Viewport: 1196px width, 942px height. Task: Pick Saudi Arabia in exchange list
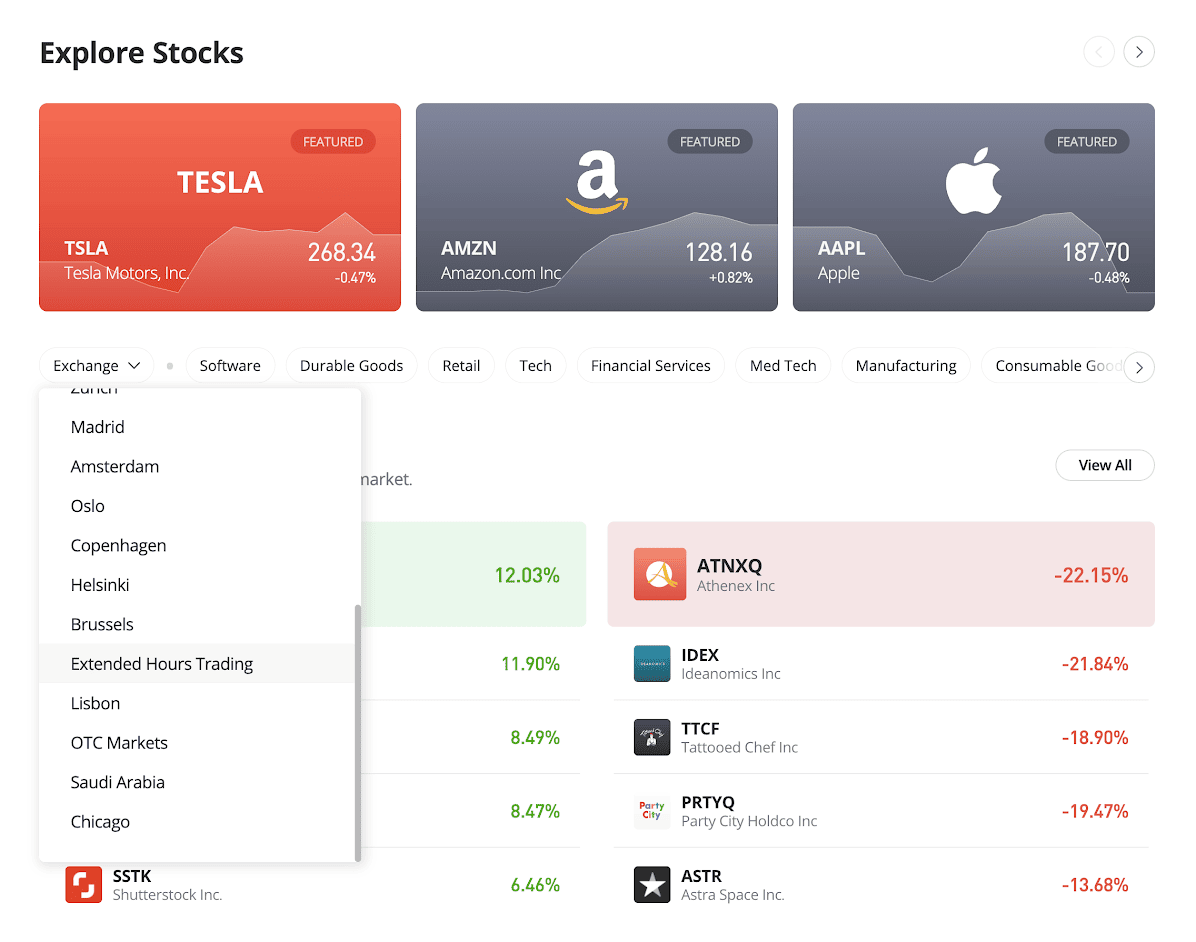[118, 782]
